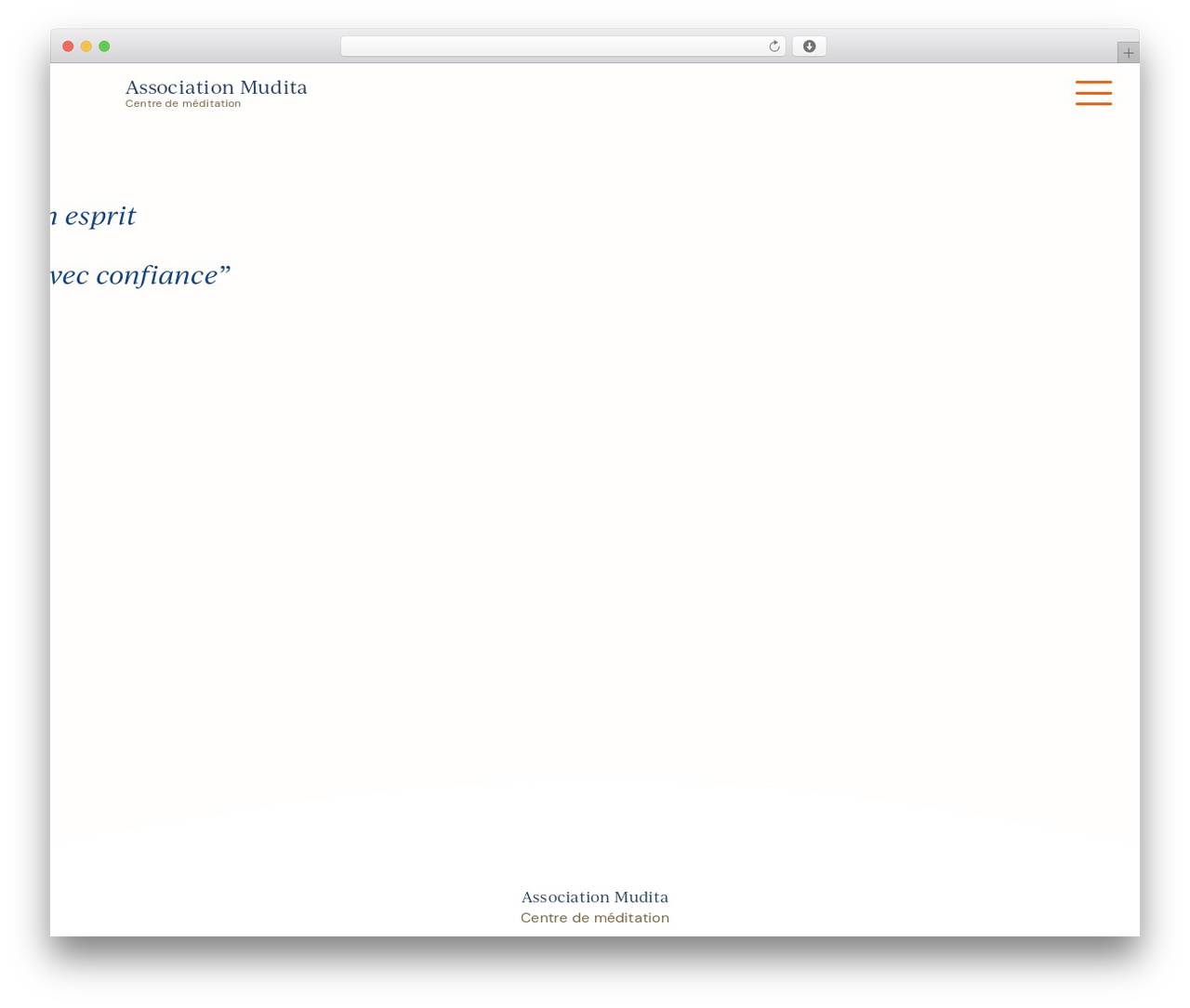
Task: Minimize the browser with yellow button
Action: (x=86, y=46)
